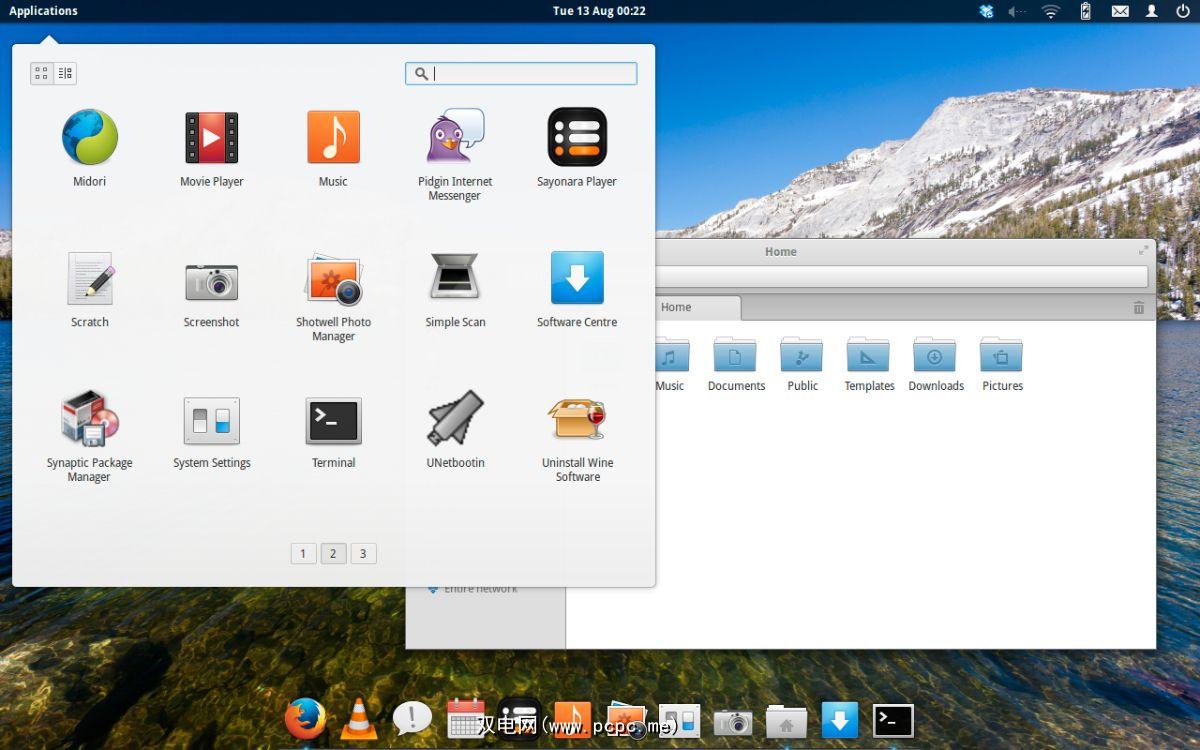Open the sound volume indicator menu
Image resolution: width=1200 pixels, height=750 pixels.
point(1017,11)
